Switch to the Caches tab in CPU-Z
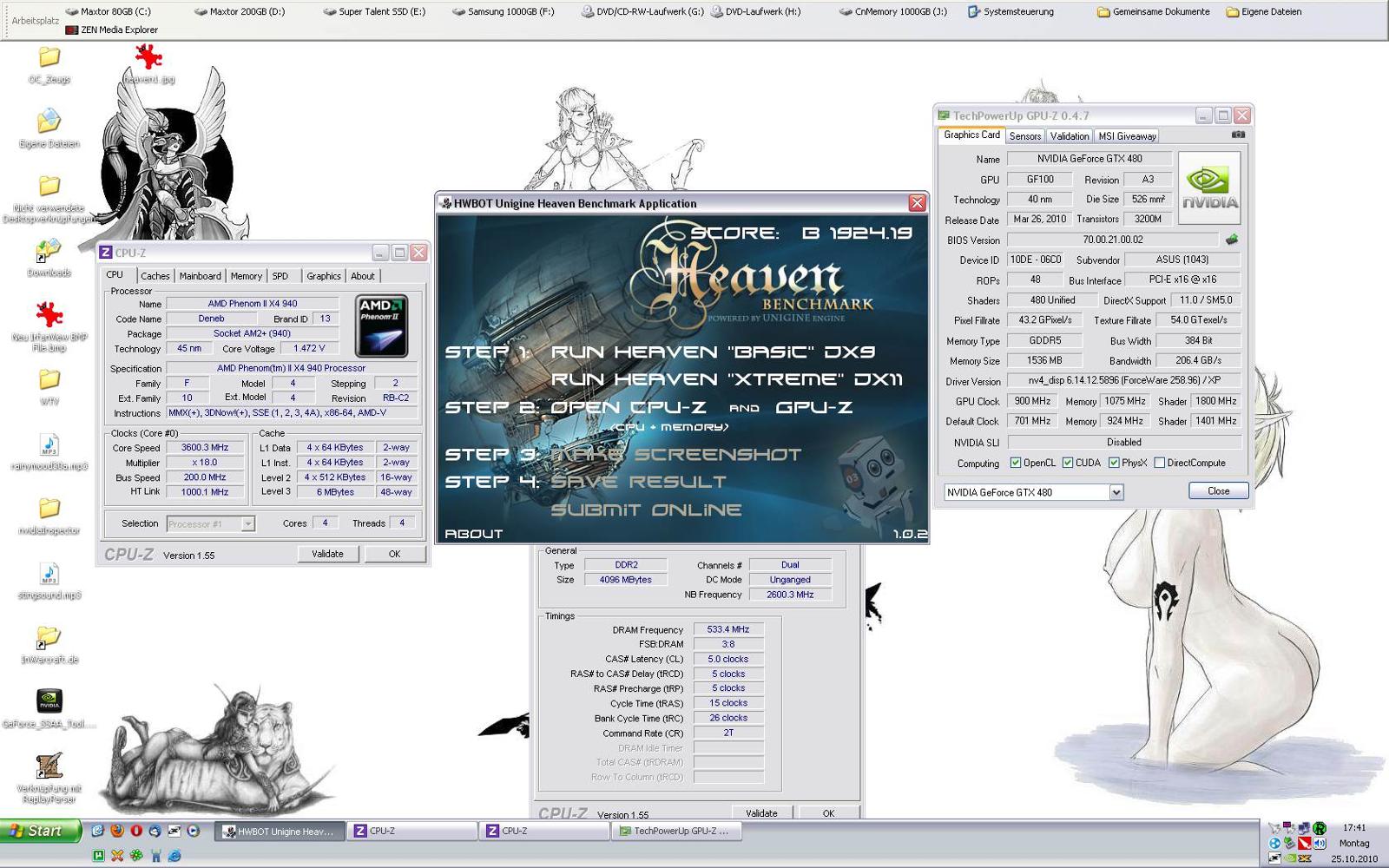This screenshot has width=1389, height=868. (x=155, y=276)
